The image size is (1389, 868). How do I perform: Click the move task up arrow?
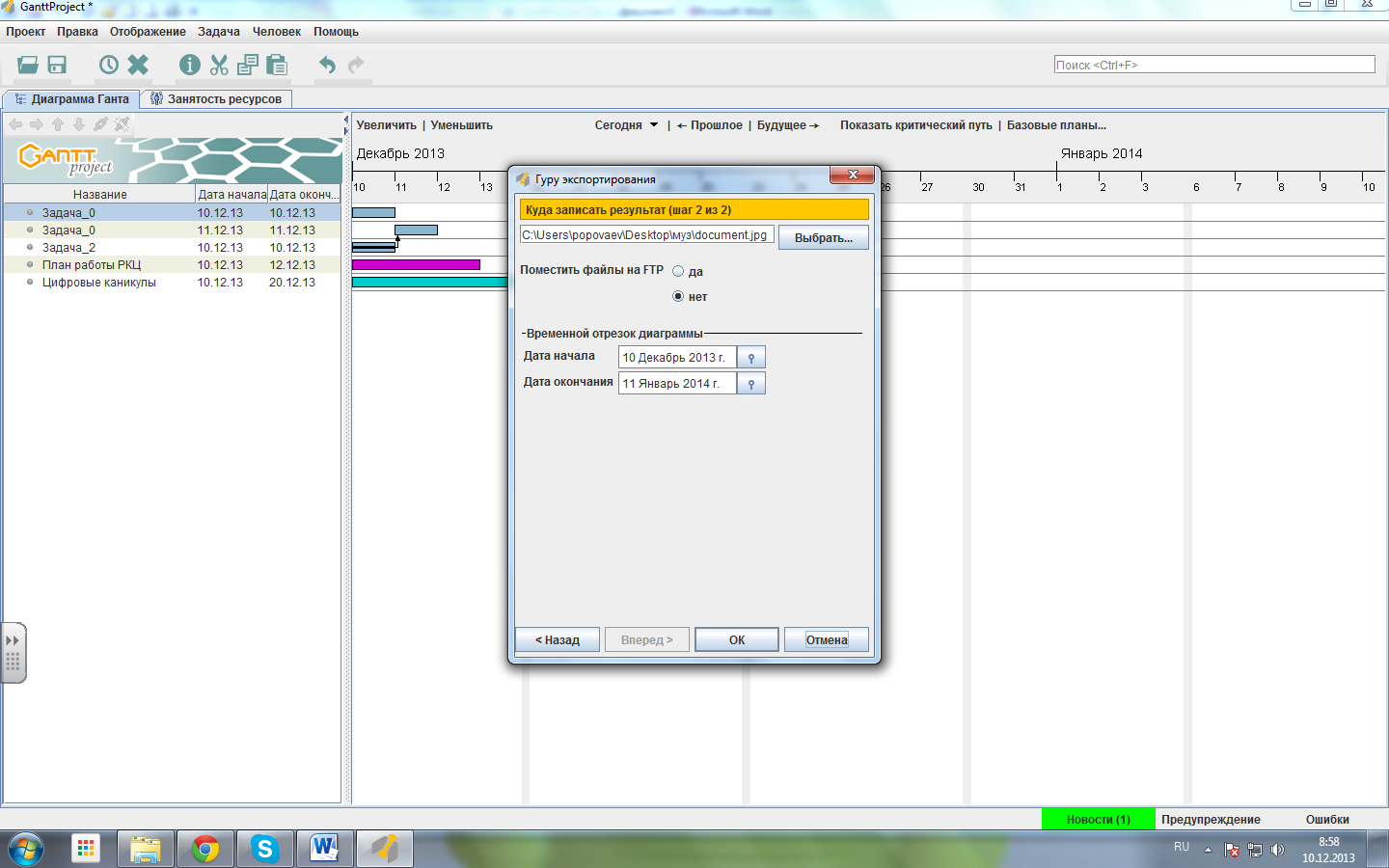(x=58, y=124)
